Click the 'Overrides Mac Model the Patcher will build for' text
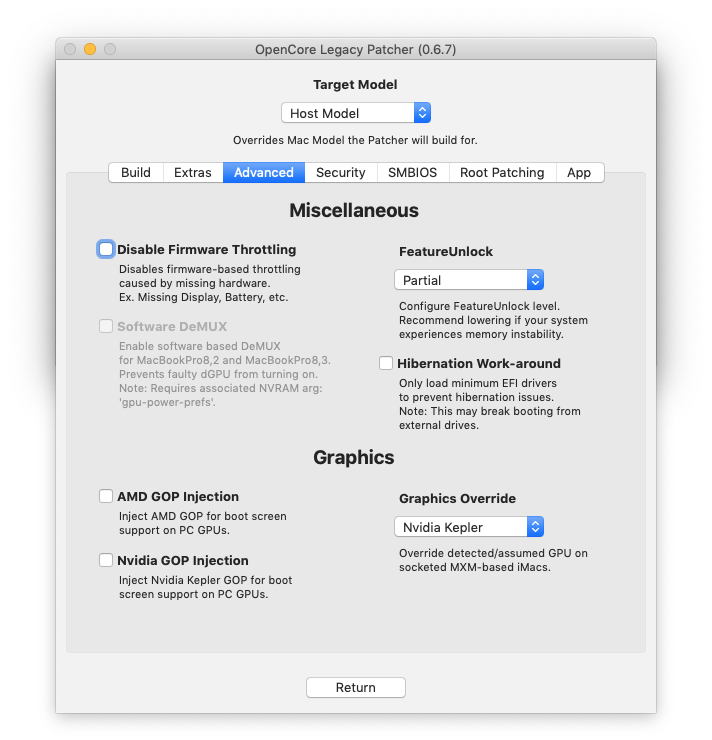The image size is (712, 740). (x=355, y=140)
